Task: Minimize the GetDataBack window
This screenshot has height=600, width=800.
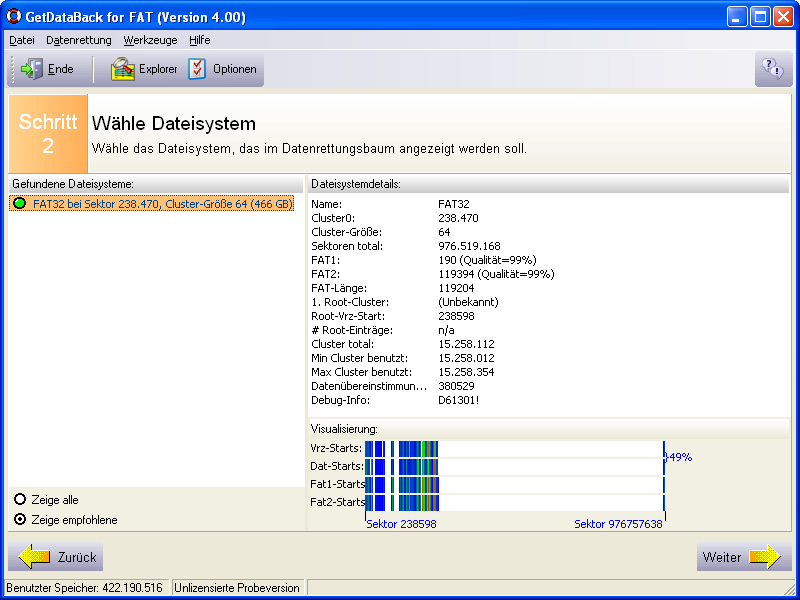Action: click(736, 17)
